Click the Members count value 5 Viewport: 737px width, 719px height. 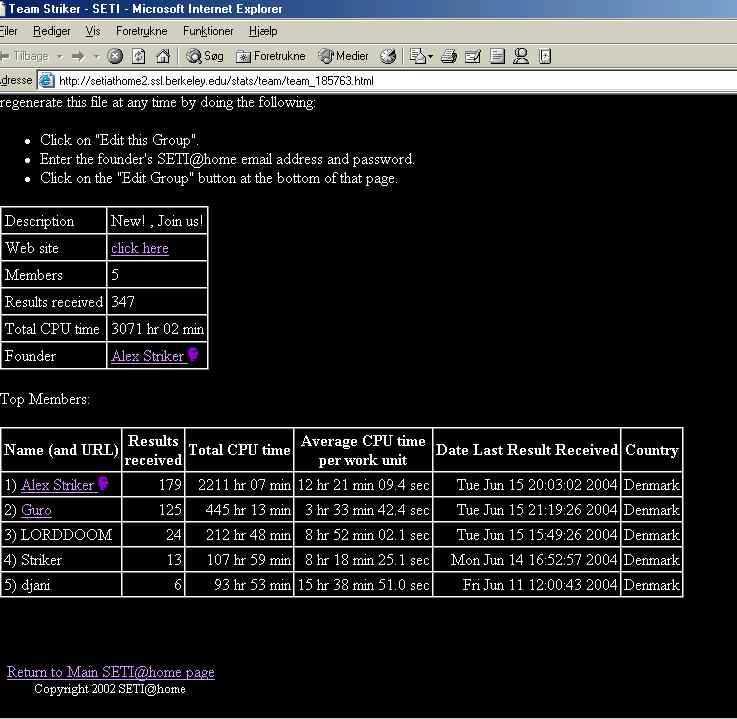115,275
